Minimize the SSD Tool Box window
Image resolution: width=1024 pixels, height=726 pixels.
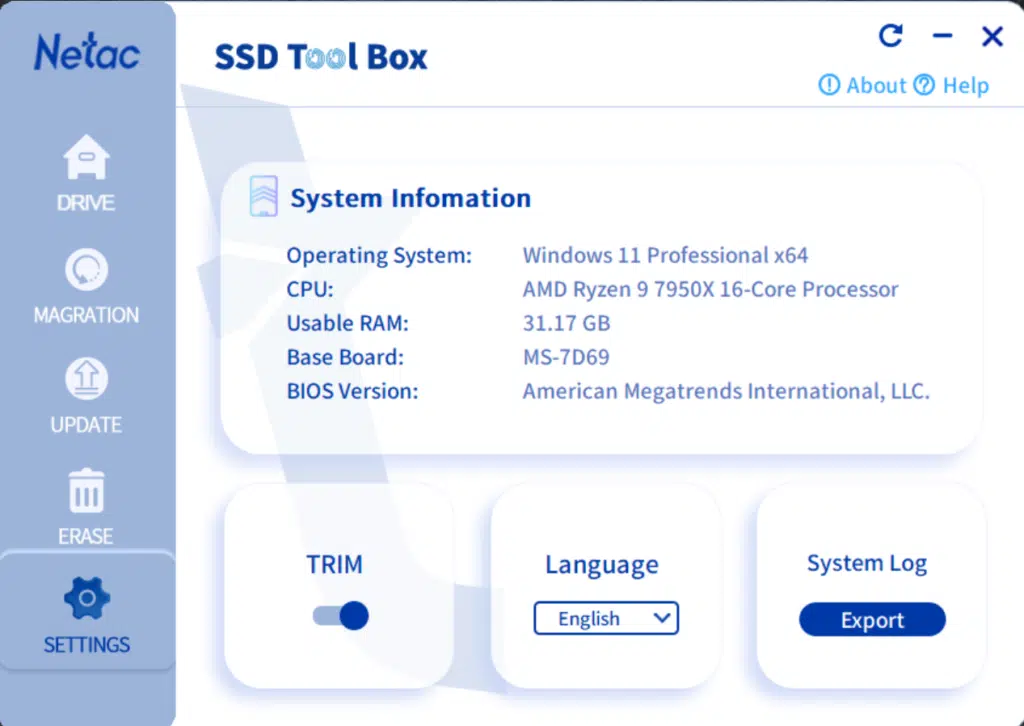click(x=942, y=36)
